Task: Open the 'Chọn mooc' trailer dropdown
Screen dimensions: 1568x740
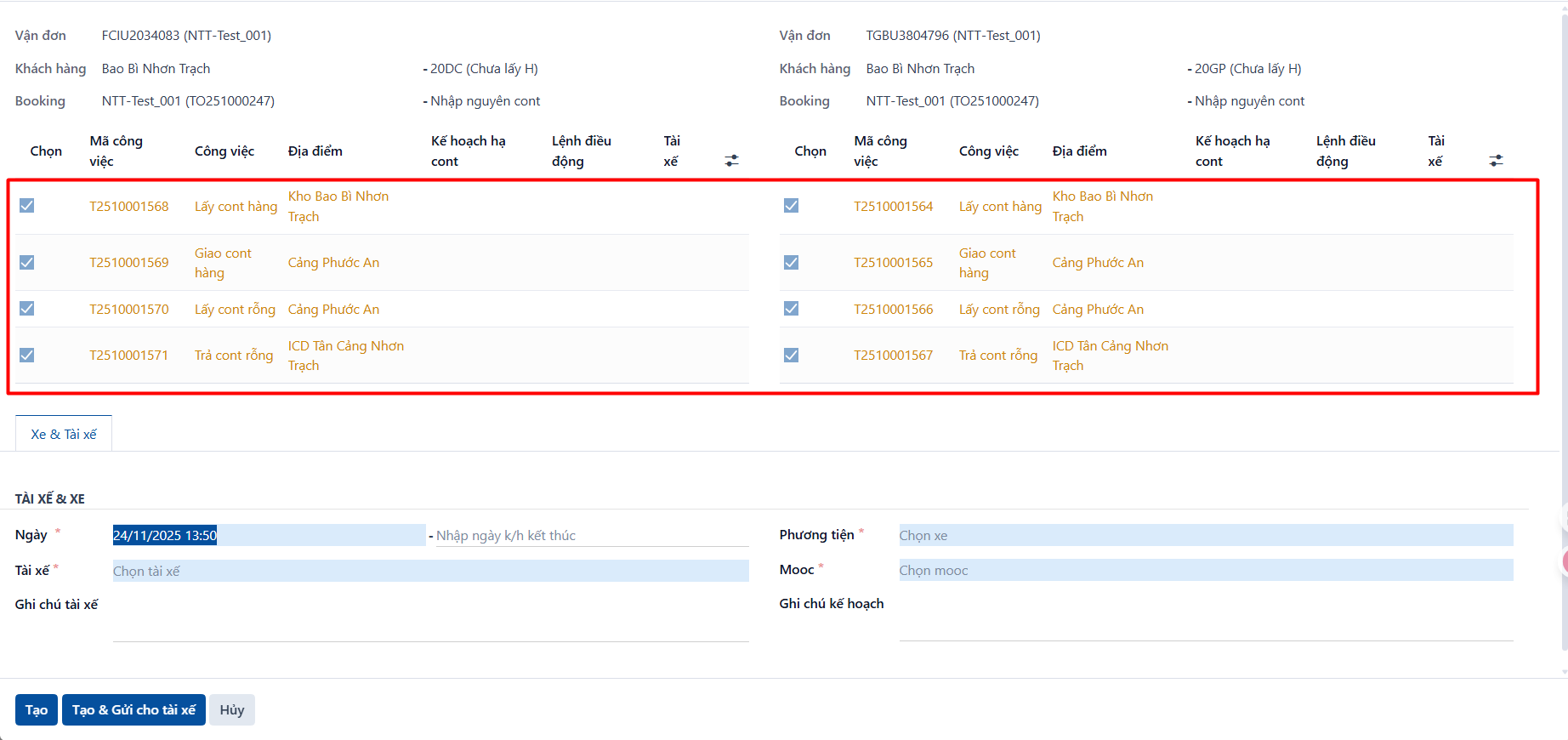Action: tap(1206, 570)
